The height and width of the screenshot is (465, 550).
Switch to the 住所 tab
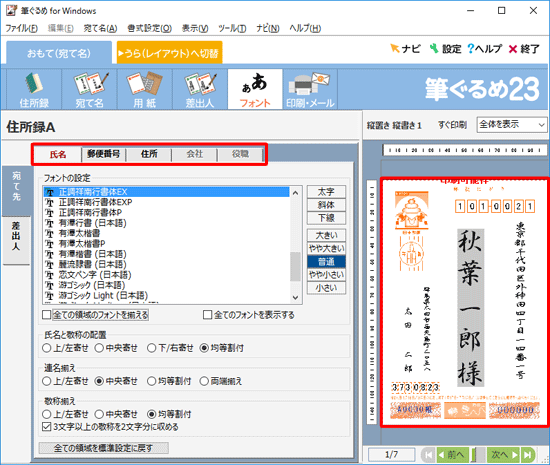point(149,154)
